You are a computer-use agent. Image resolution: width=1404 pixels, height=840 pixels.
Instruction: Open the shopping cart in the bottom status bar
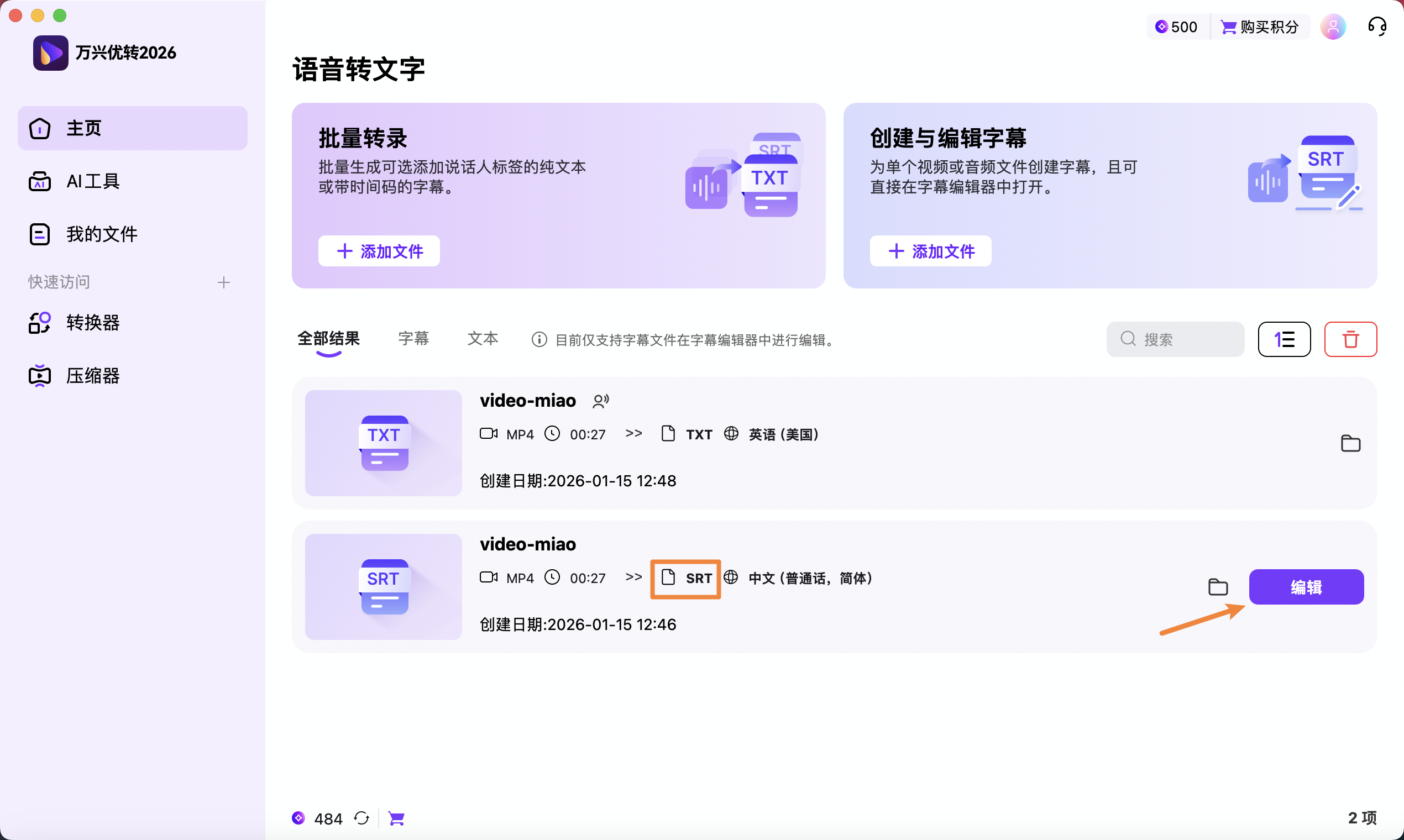tap(396, 818)
